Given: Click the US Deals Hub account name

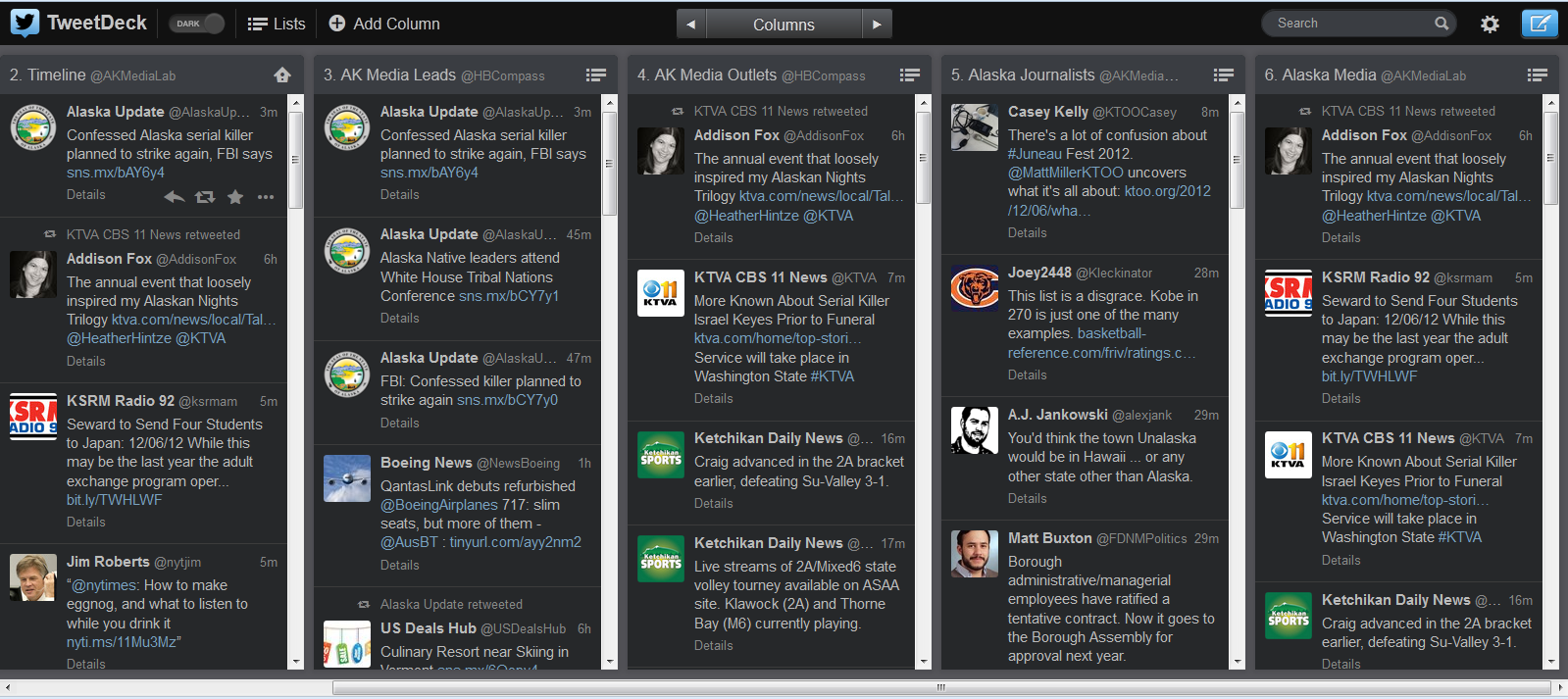Looking at the screenshot, I should click(429, 628).
